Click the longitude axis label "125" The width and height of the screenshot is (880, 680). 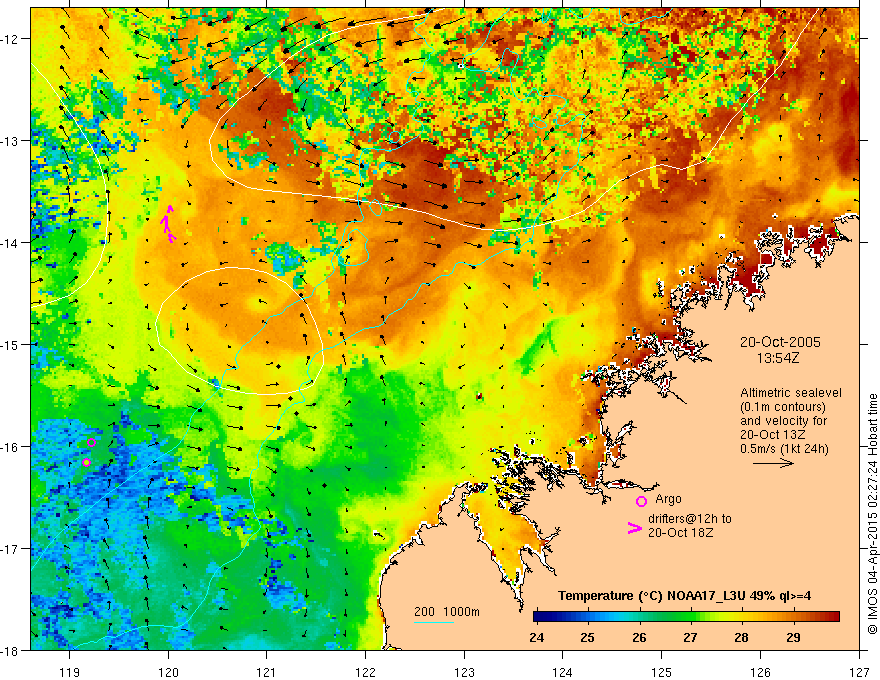click(x=662, y=672)
